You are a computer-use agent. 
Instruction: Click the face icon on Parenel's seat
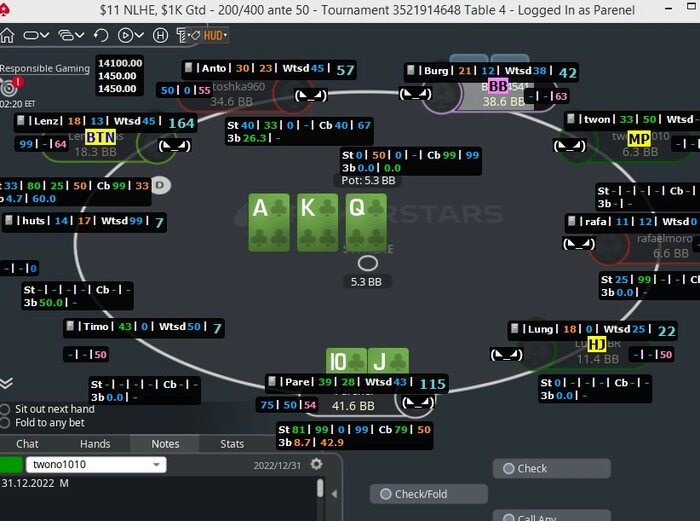417,403
